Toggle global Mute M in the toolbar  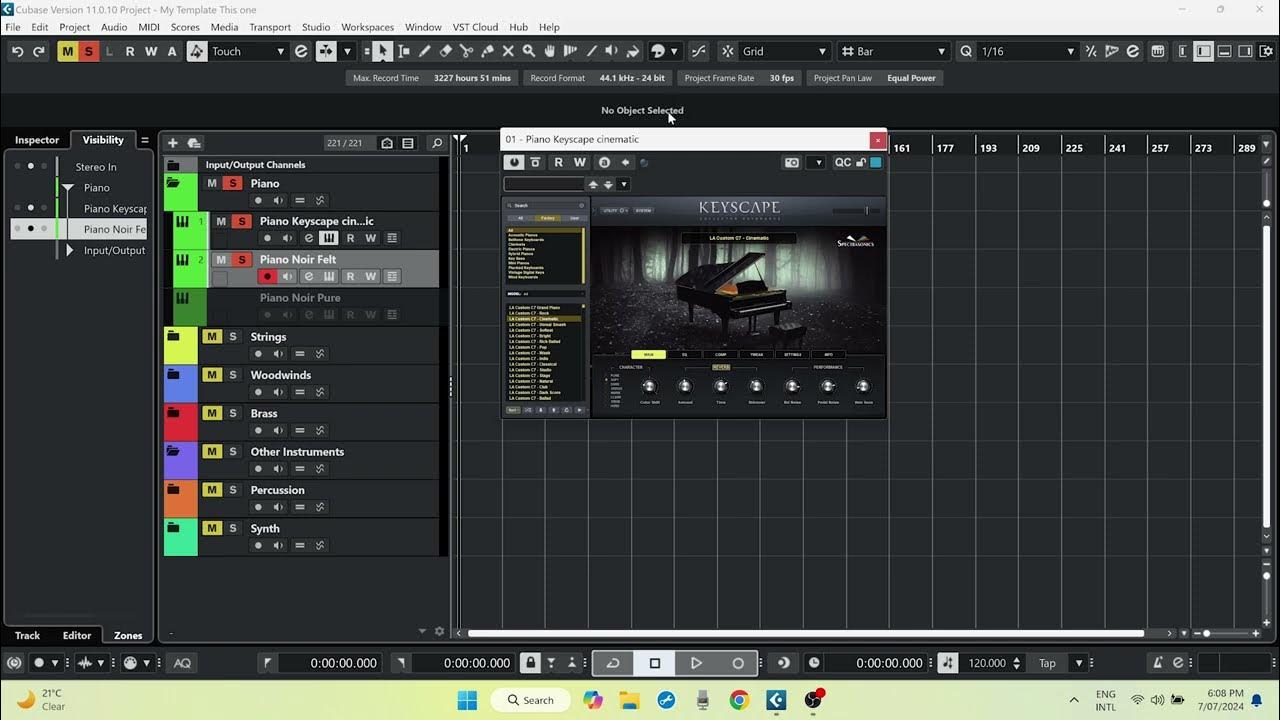pyautogui.click(x=67, y=51)
